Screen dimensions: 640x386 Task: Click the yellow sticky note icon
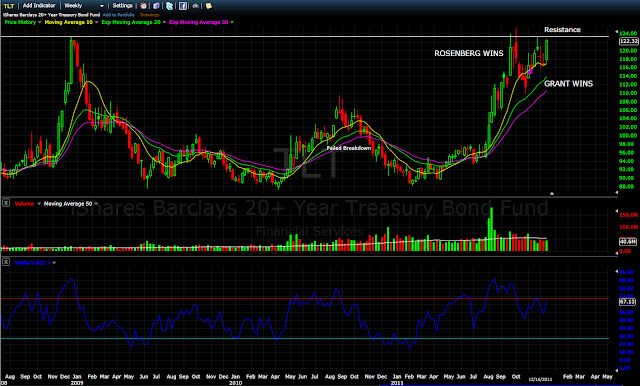pos(209,6)
